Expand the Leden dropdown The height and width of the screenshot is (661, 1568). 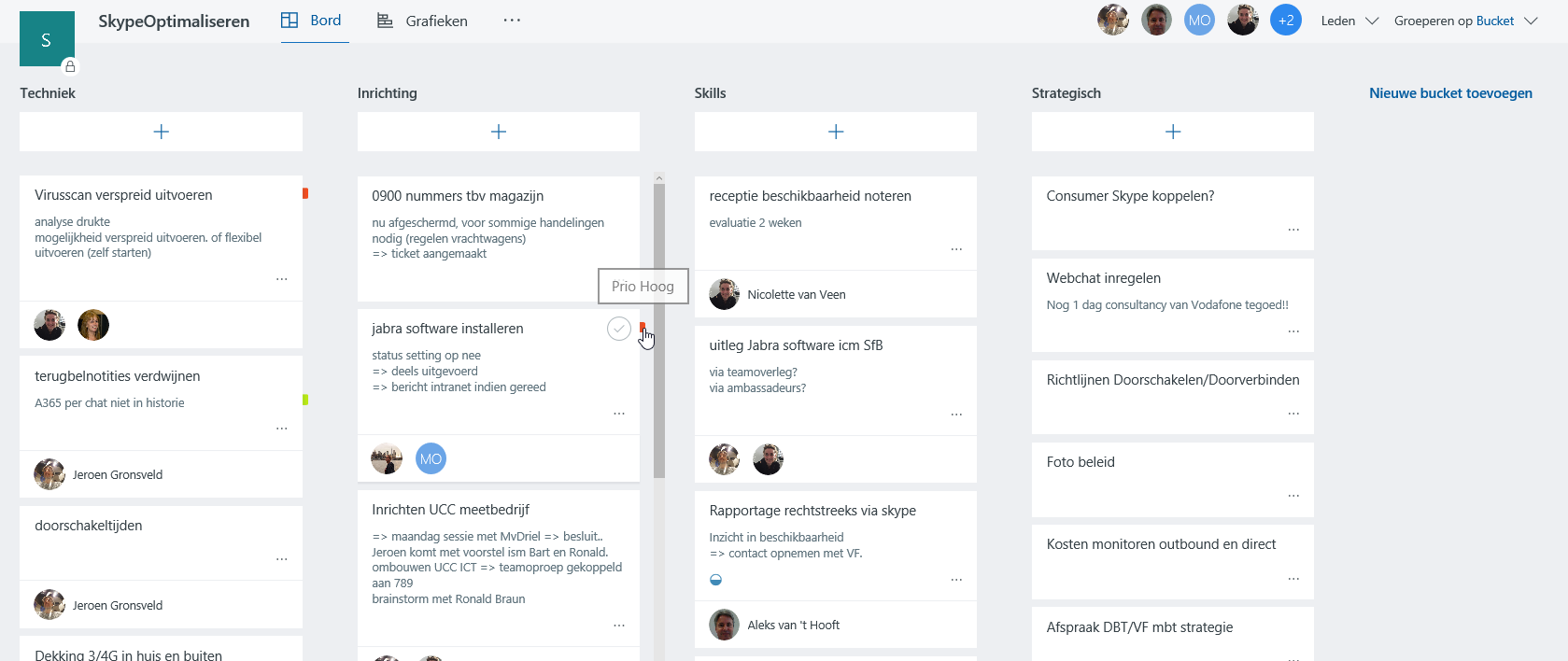pos(1349,21)
